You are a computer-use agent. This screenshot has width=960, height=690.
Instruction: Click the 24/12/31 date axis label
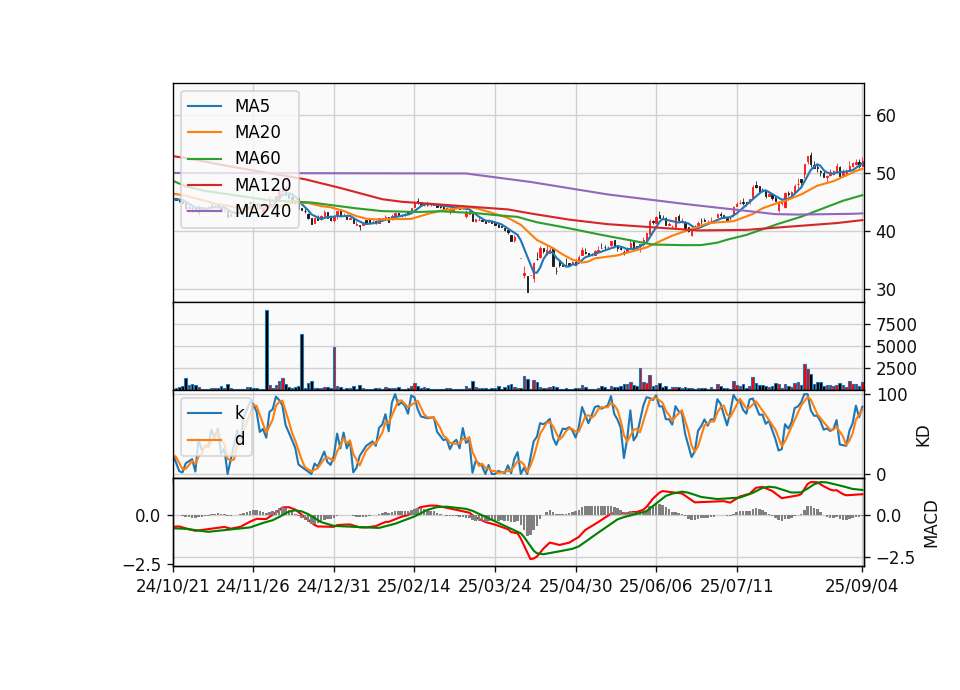coord(334,586)
